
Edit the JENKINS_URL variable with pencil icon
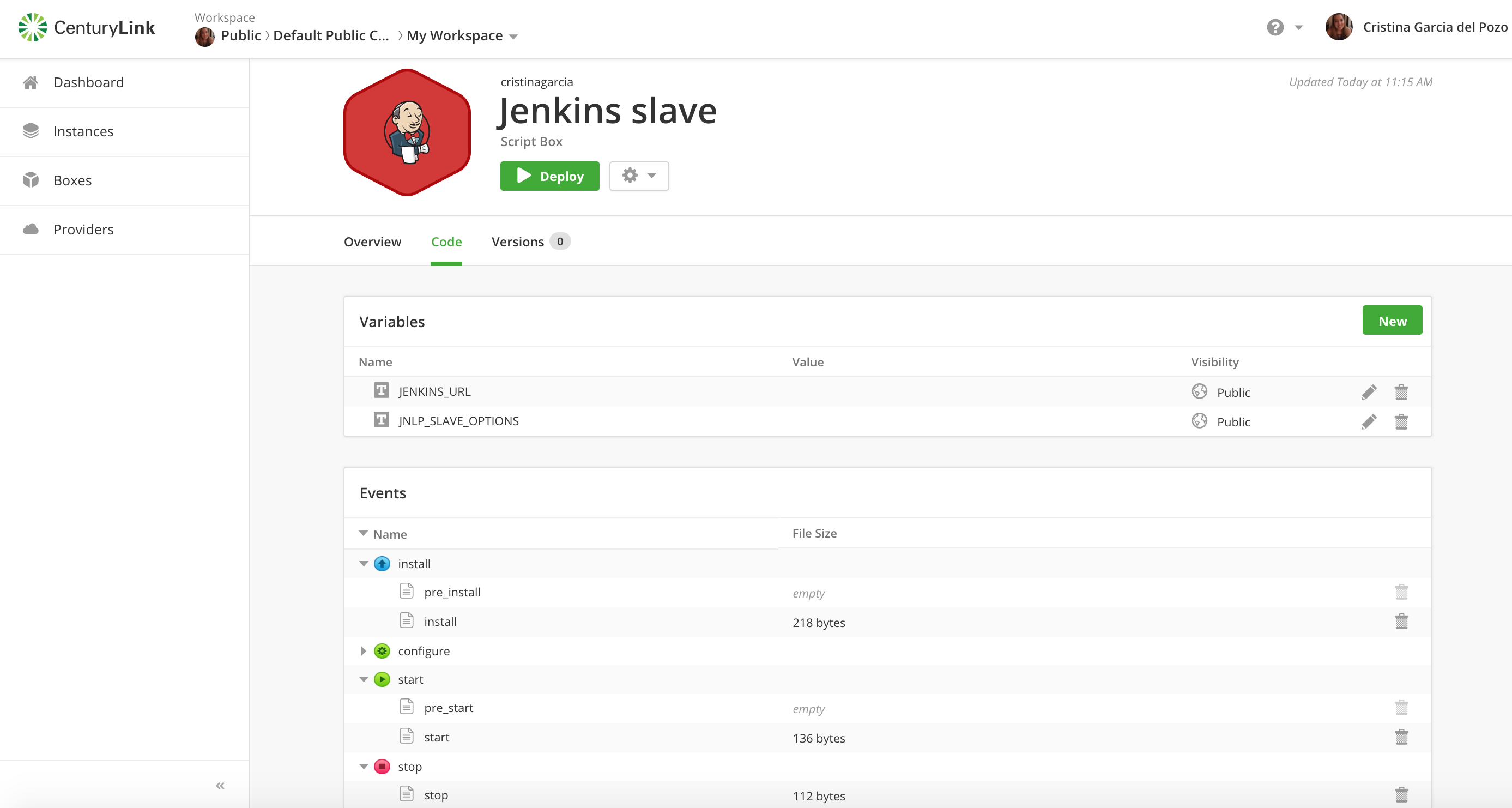[1369, 392]
